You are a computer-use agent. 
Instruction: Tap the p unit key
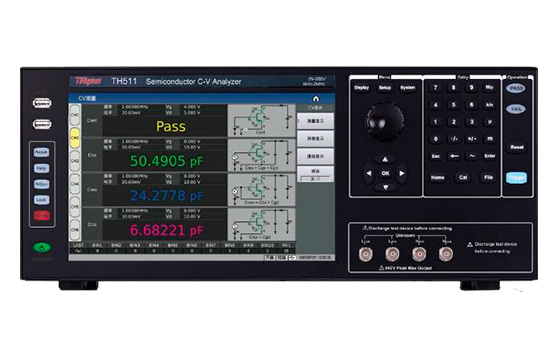coord(490,122)
